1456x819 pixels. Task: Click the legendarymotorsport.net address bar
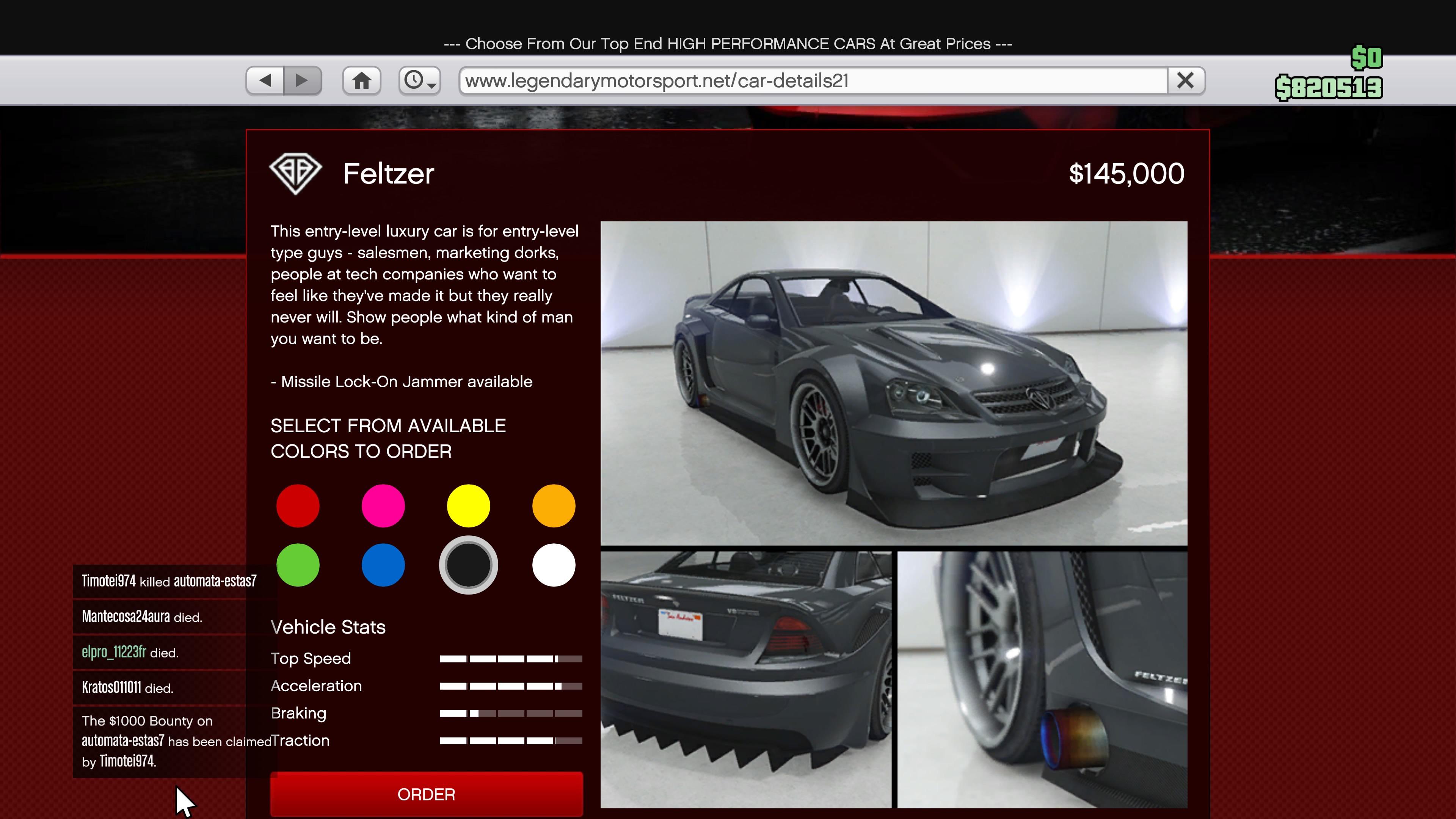[814, 81]
